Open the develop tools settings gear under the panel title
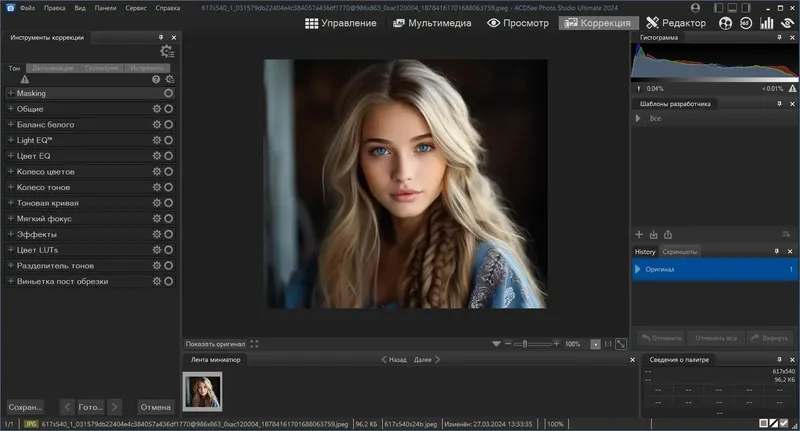800x431 pixels. pyautogui.click(x=167, y=51)
